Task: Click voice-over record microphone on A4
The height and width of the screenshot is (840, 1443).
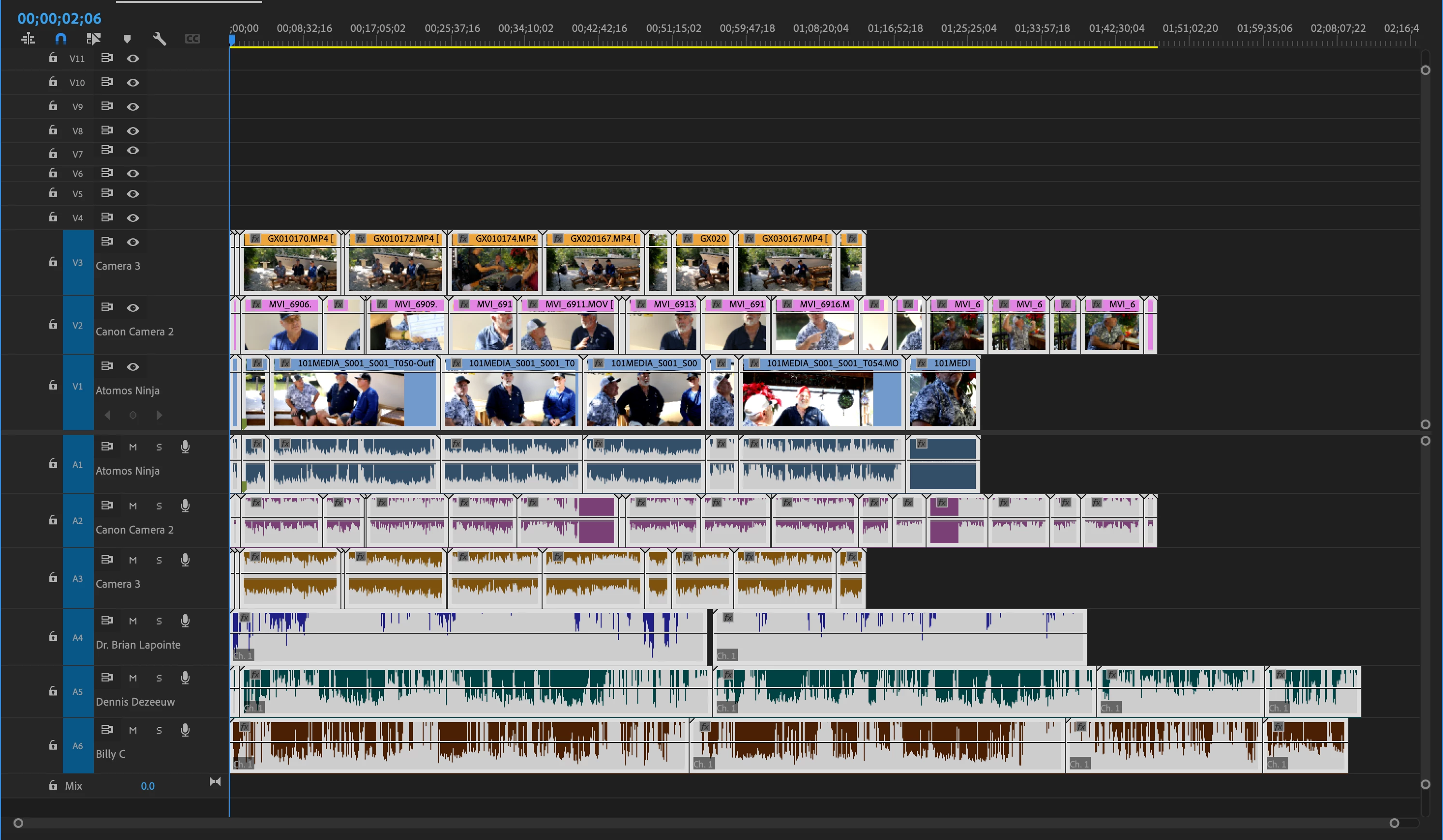Action: pos(185,621)
